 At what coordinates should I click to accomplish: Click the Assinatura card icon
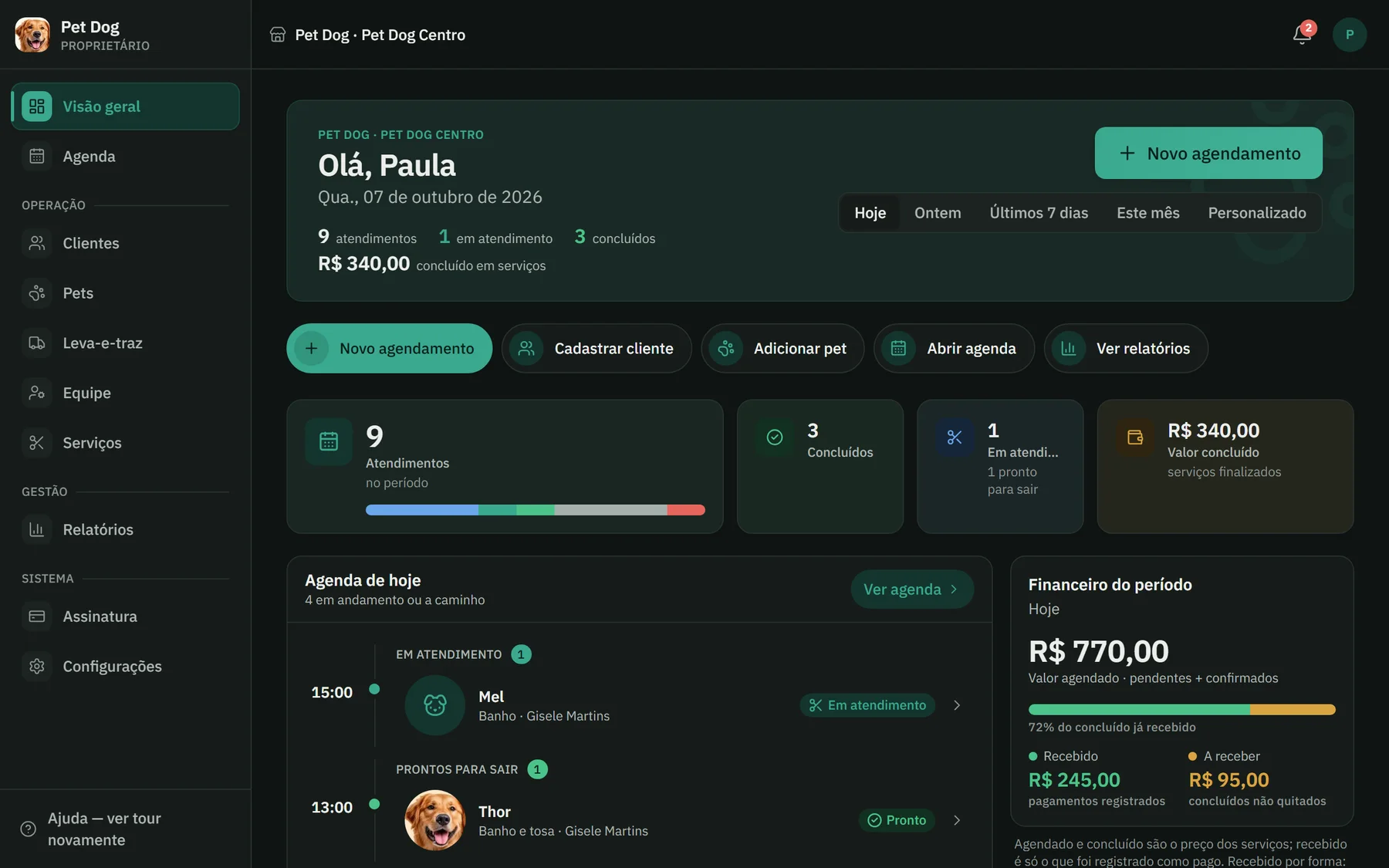click(x=36, y=616)
